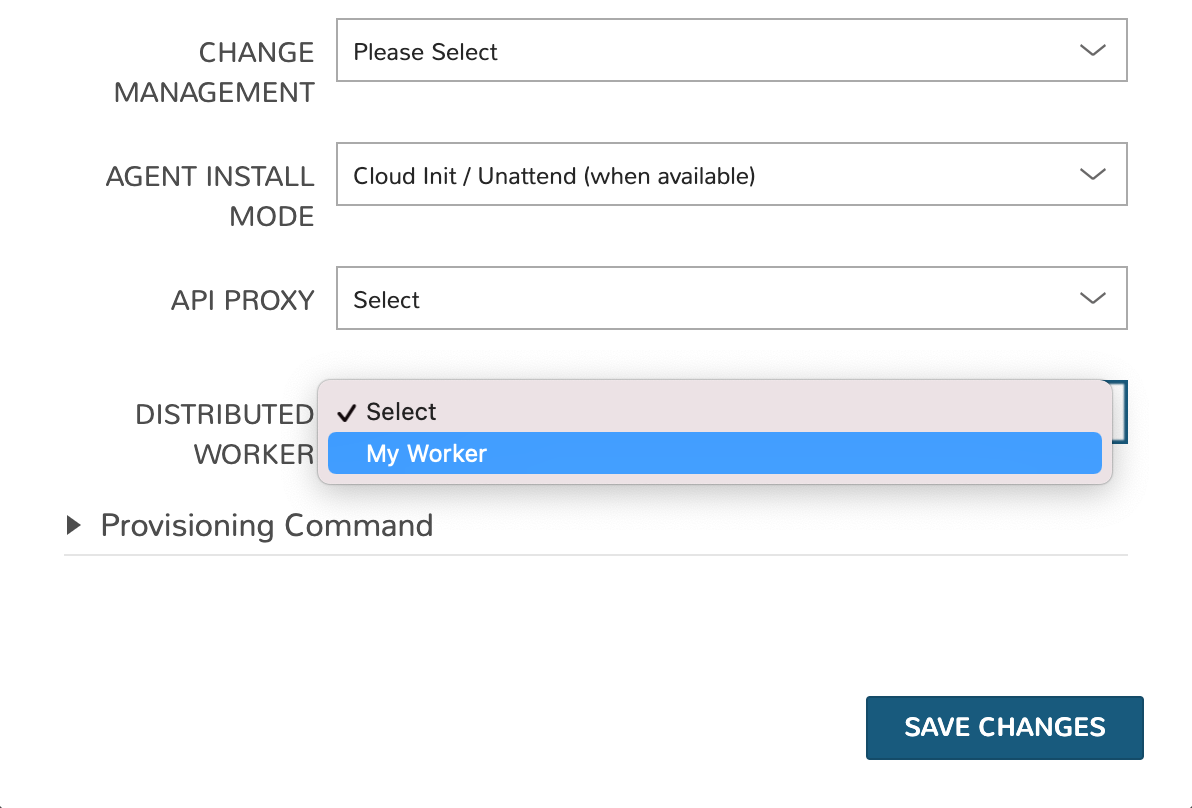The width and height of the screenshot is (1192, 808).
Task: Click the Distributed Worker label
Action: click(224, 434)
